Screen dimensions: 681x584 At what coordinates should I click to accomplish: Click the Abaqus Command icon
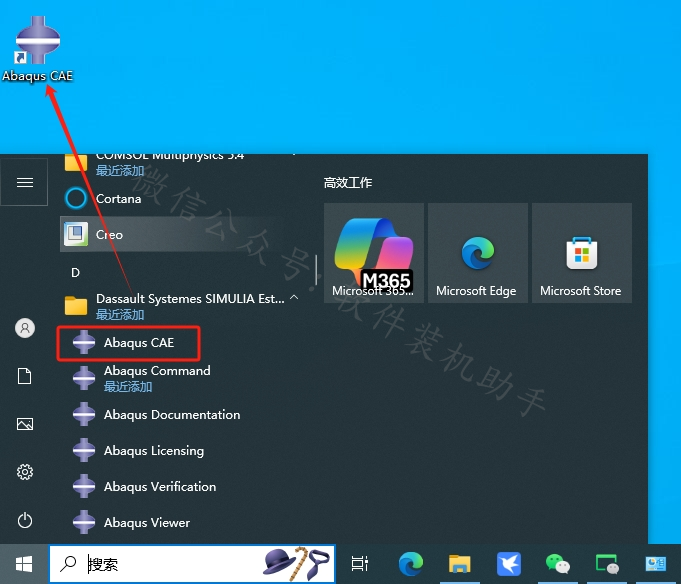coord(84,378)
